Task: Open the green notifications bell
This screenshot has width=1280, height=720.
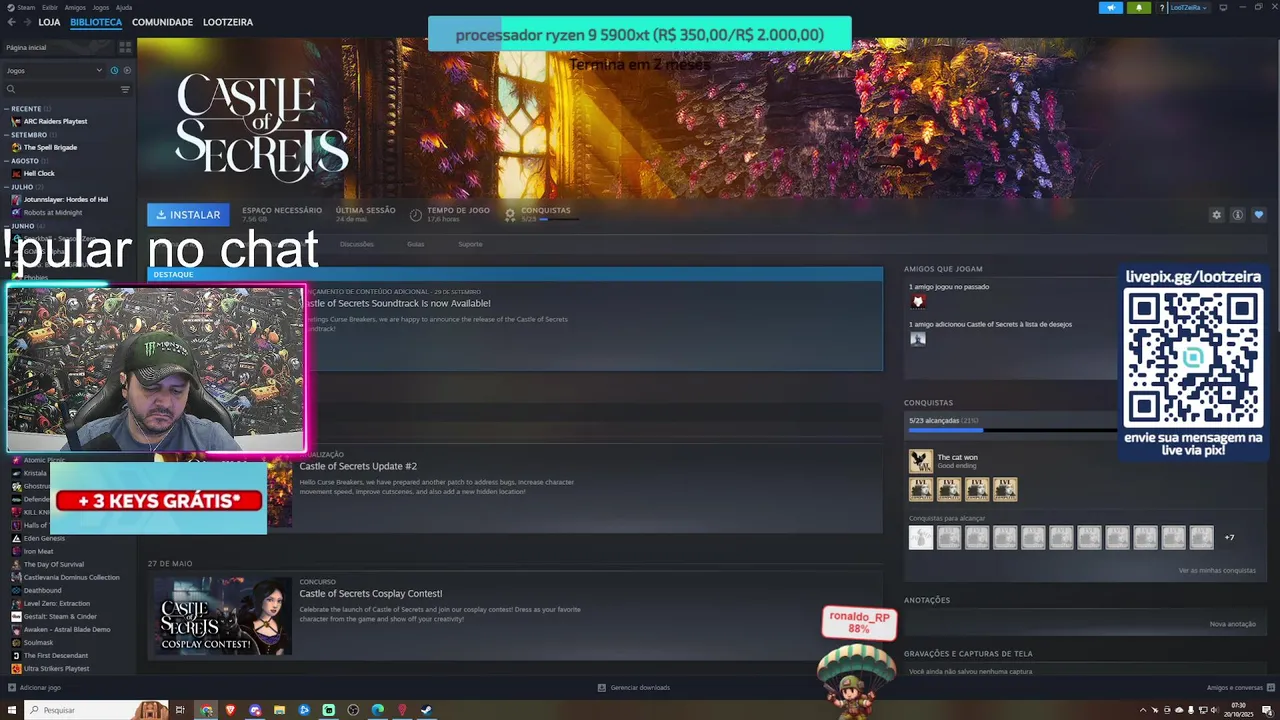Action: click(x=1139, y=8)
